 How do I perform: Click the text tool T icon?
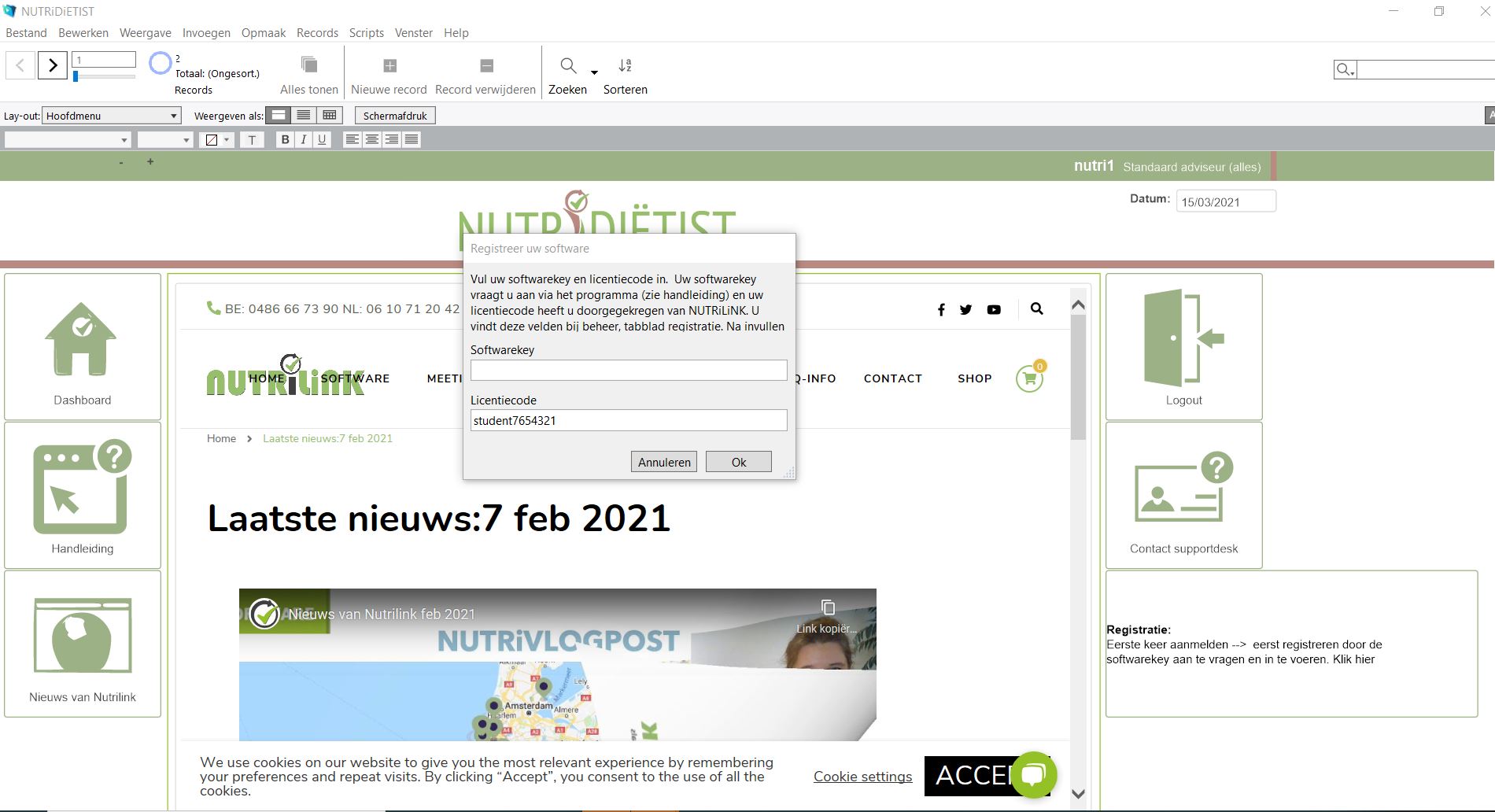(252, 139)
